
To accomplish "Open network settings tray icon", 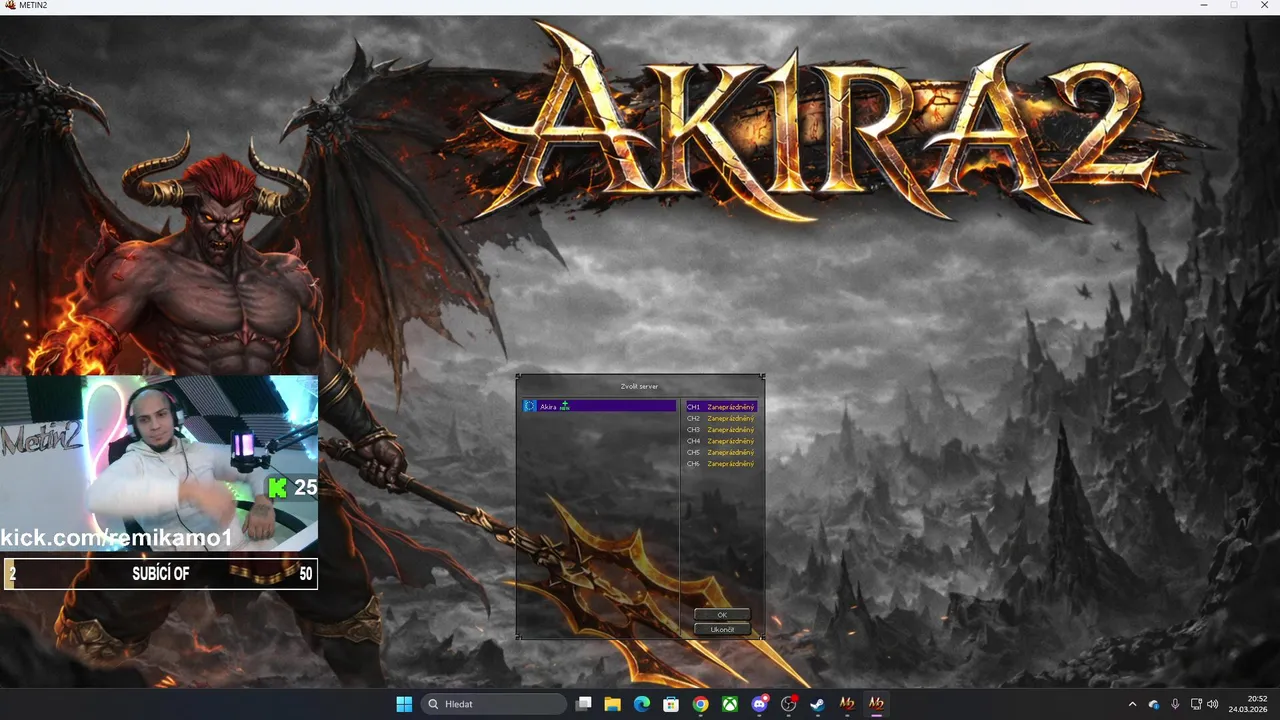I will [x=1196, y=704].
